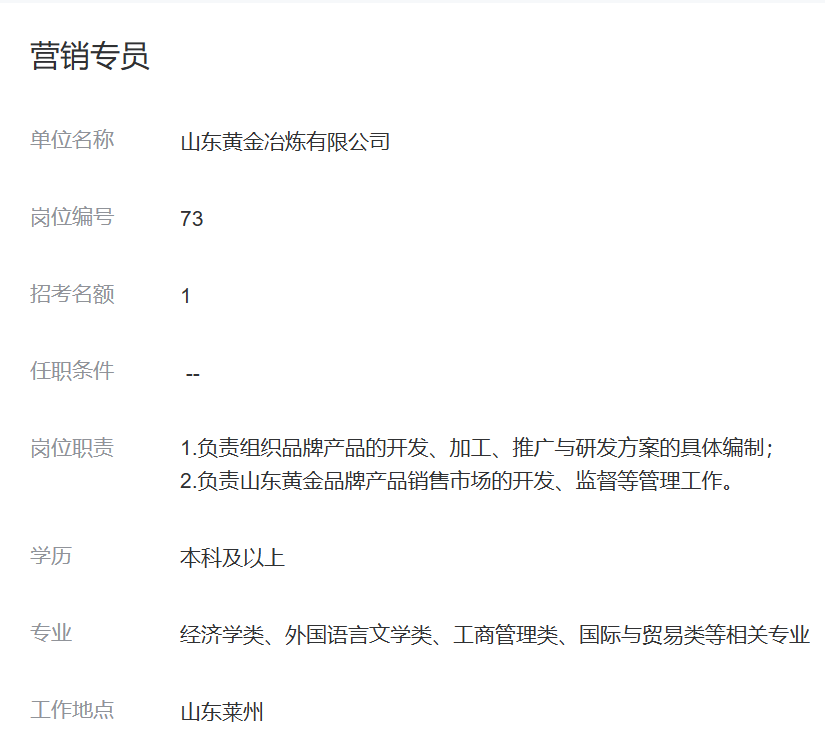Click the 营销专员 job title heading
825x735 pixels.
90,57
